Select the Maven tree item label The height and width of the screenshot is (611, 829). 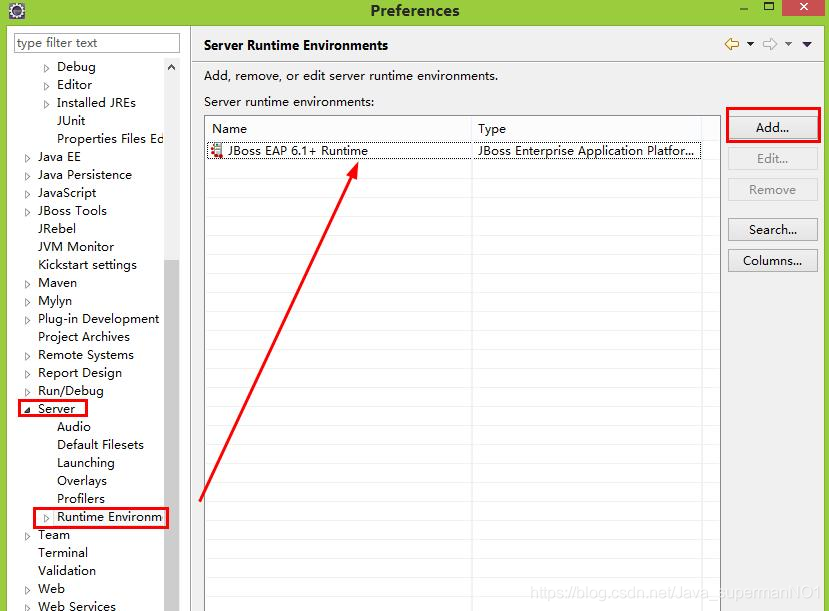click(57, 283)
